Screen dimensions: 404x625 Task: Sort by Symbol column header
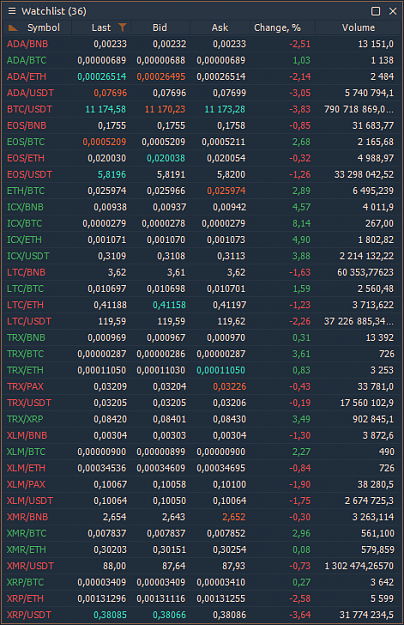point(43,28)
